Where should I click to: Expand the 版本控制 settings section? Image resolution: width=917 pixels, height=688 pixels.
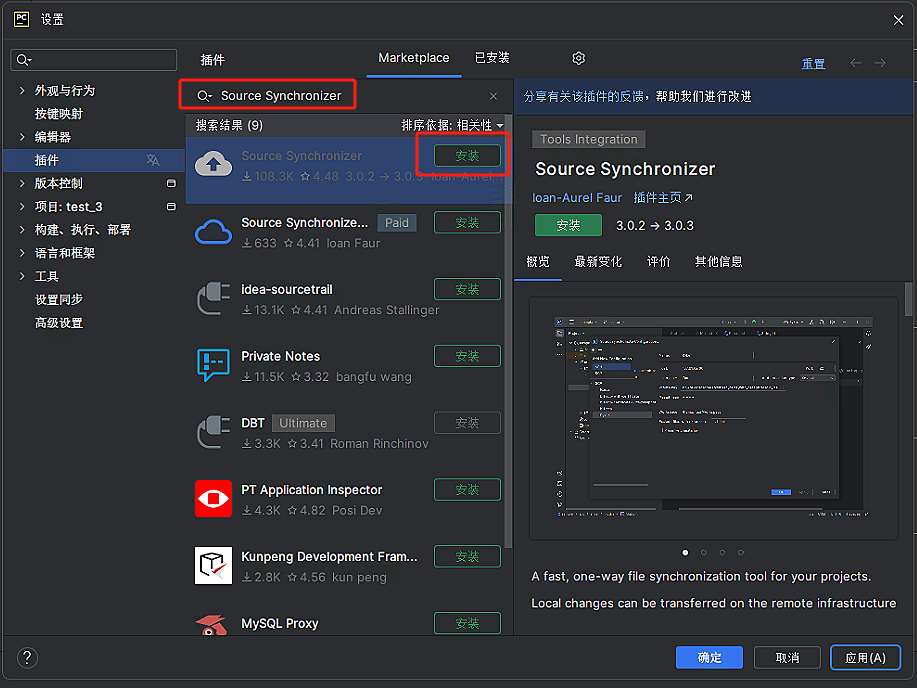click(22, 183)
